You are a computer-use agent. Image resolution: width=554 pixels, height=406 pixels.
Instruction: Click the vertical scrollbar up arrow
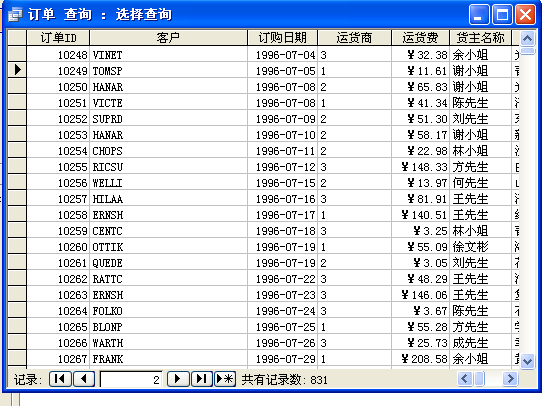click(527, 38)
